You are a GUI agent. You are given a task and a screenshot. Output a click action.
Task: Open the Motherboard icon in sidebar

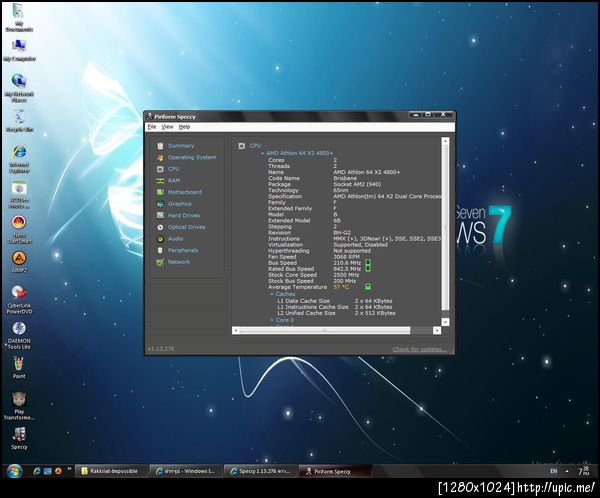point(160,192)
